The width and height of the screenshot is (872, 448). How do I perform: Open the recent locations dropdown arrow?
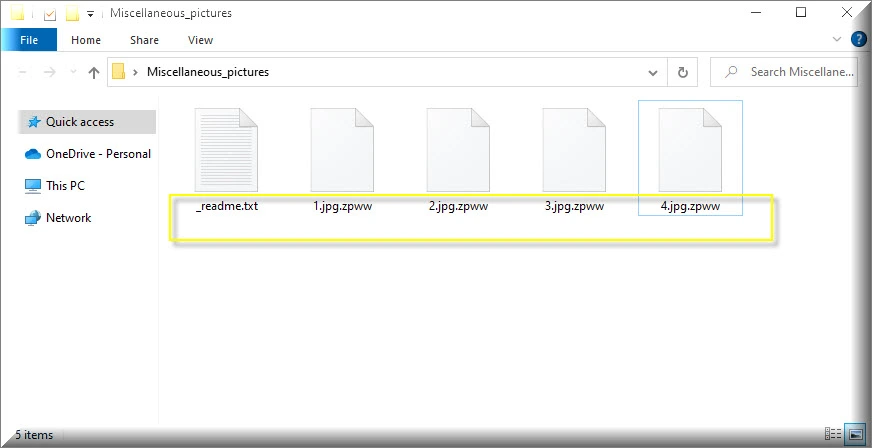click(x=73, y=72)
